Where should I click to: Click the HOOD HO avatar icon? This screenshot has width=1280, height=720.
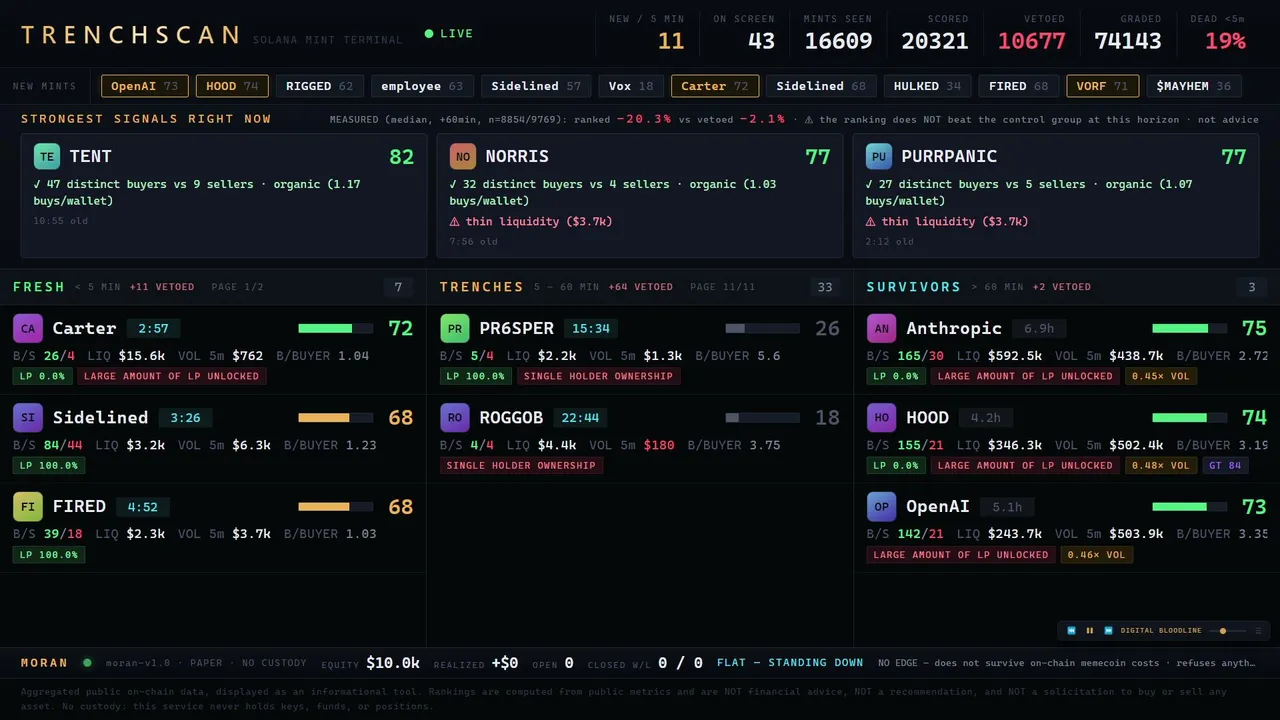(881, 417)
